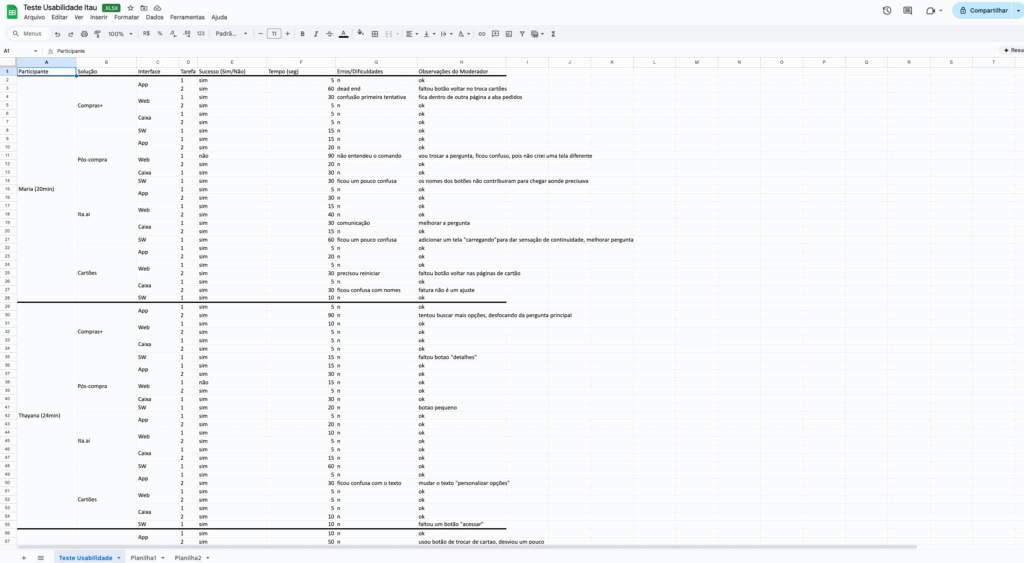Image resolution: width=1024 pixels, height=563 pixels.
Task: Open the 100% zoom dropdown
Action: click(119, 34)
